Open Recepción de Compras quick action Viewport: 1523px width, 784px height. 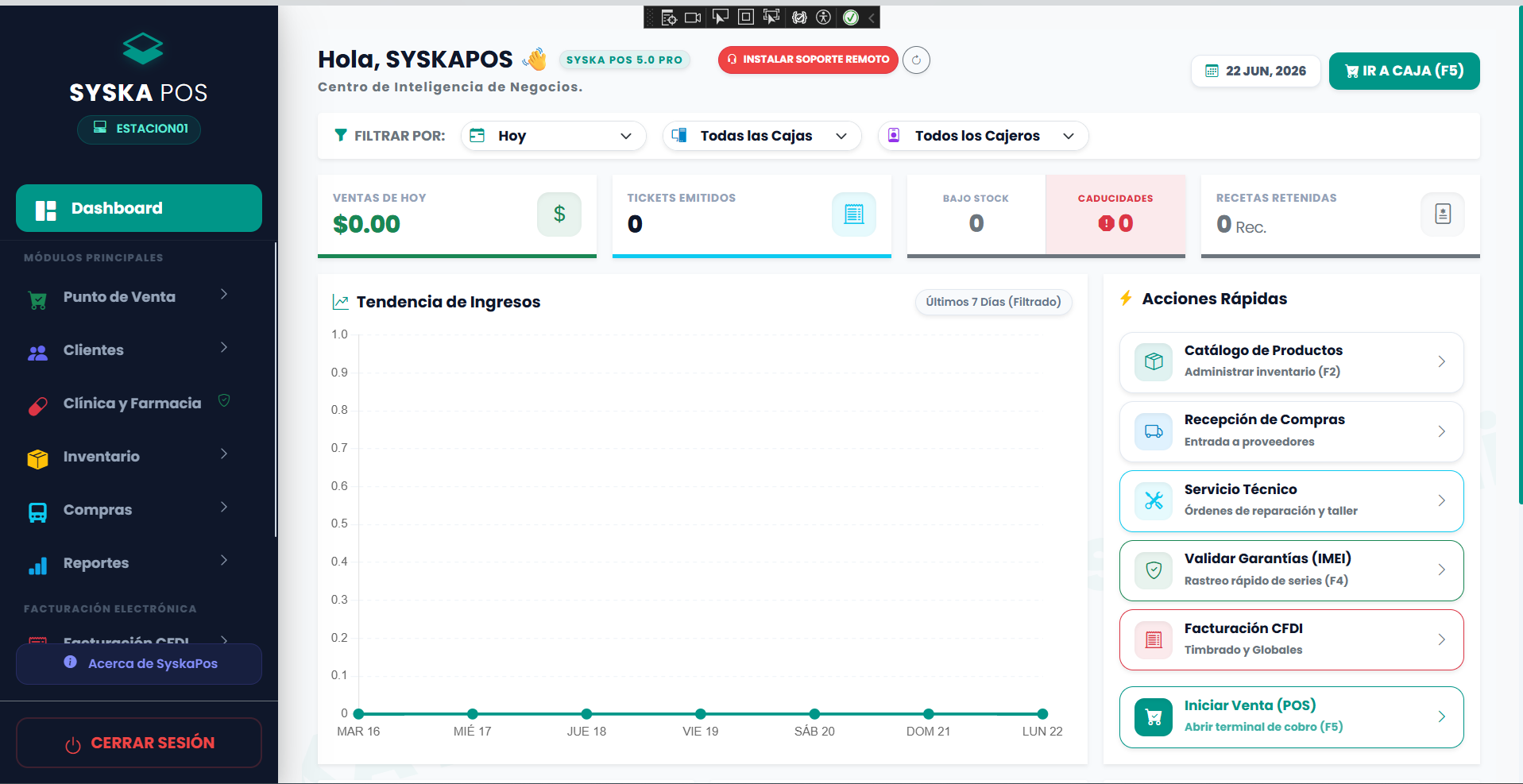click(x=1291, y=431)
